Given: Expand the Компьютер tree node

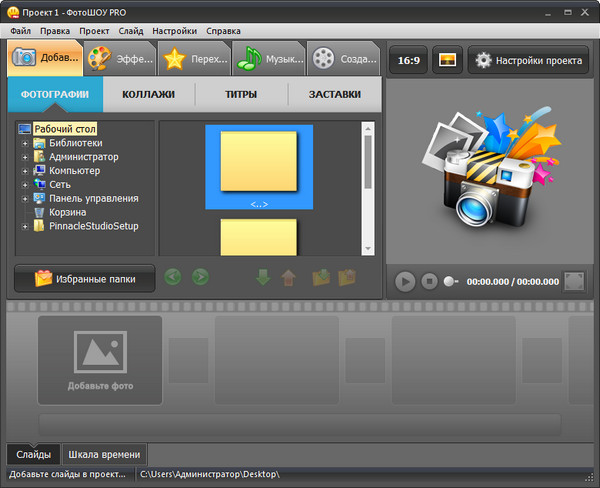Looking at the screenshot, I should 24,171.
